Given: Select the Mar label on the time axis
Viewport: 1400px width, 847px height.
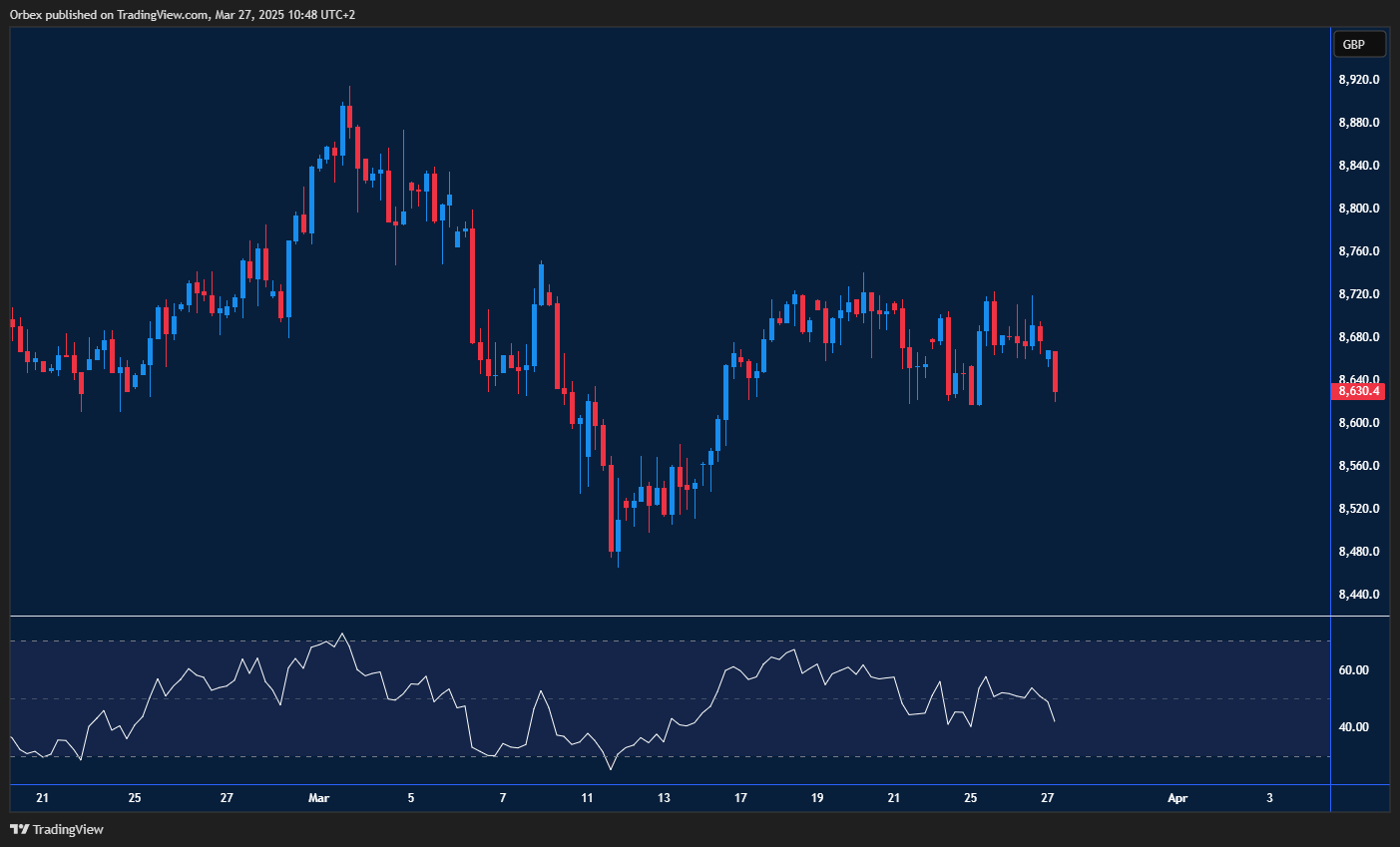Looking at the screenshot, I should pyautogui.click(x=318, y=798).
